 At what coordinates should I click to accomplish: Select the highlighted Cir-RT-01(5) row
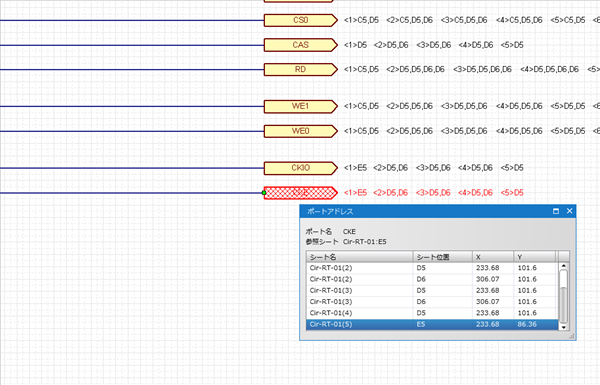coord(432,325)
